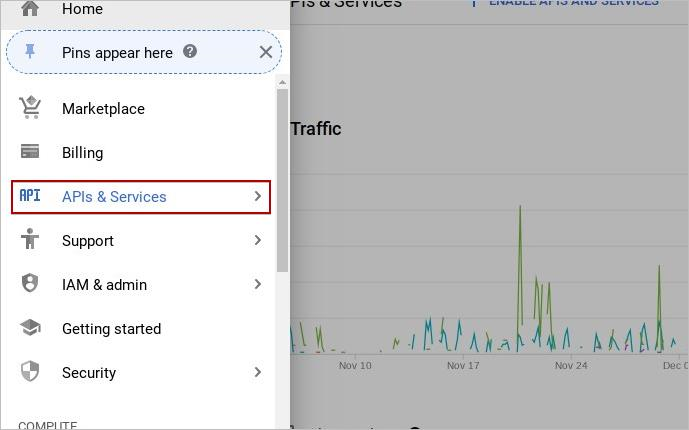
Task: Click the Billing credit card icon
Action: pos(30,152)
